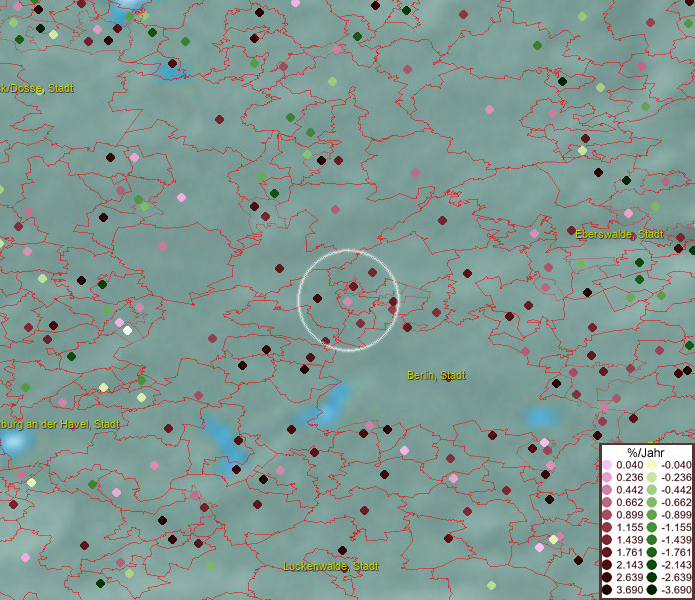Select the 0.899 legend swatch
695x600 pixels.
pos(607,515)
